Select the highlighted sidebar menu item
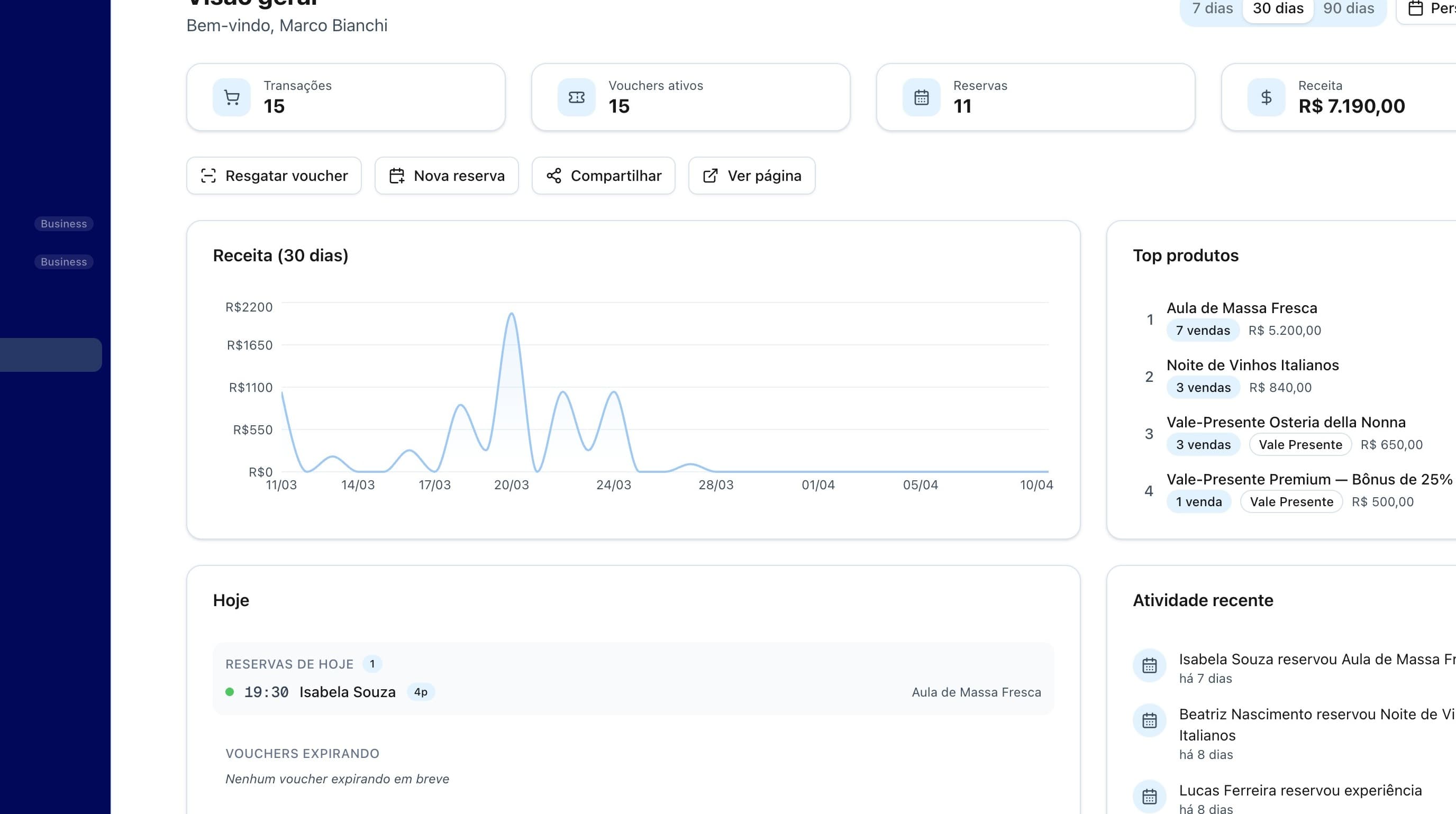Viewport: 1456px width, 814px height. click(x=51, y=355)
